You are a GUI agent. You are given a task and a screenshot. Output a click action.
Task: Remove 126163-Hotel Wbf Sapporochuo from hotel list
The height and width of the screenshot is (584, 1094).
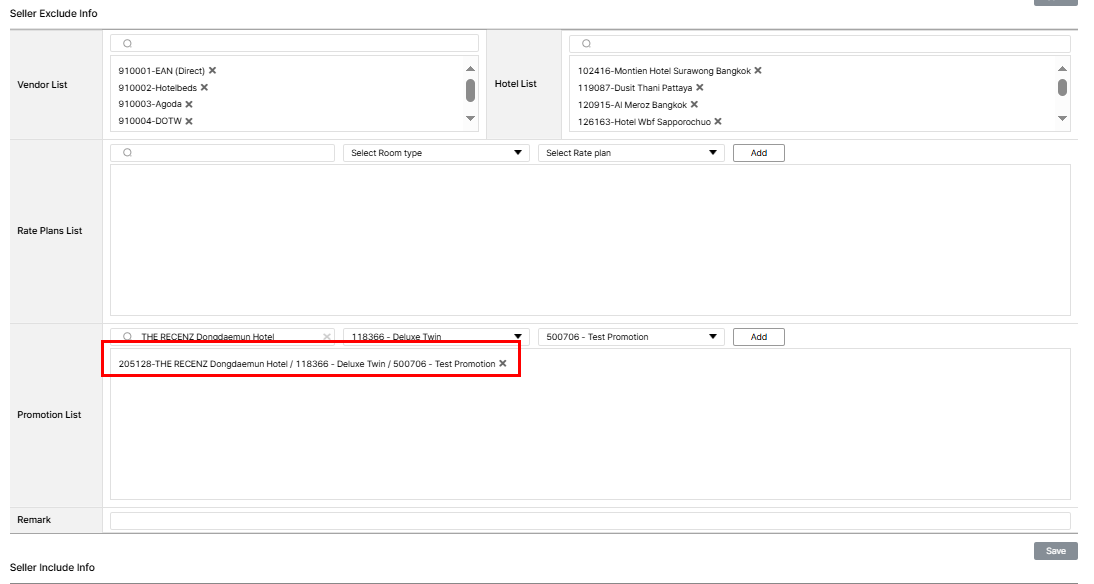click(718, 121)
